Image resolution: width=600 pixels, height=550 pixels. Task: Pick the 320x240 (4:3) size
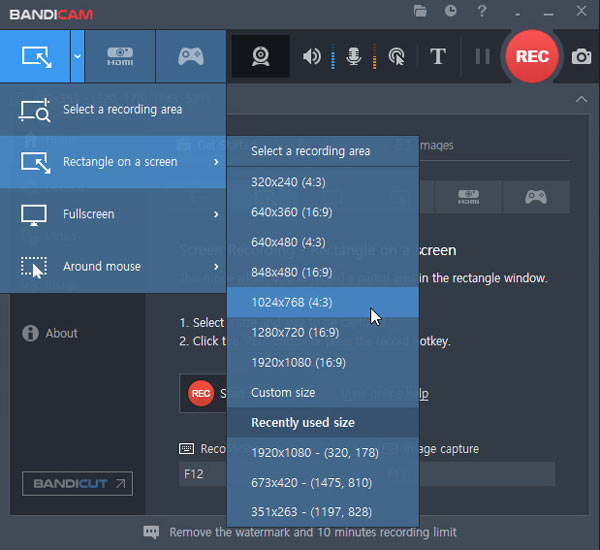[x=323, y=182]
